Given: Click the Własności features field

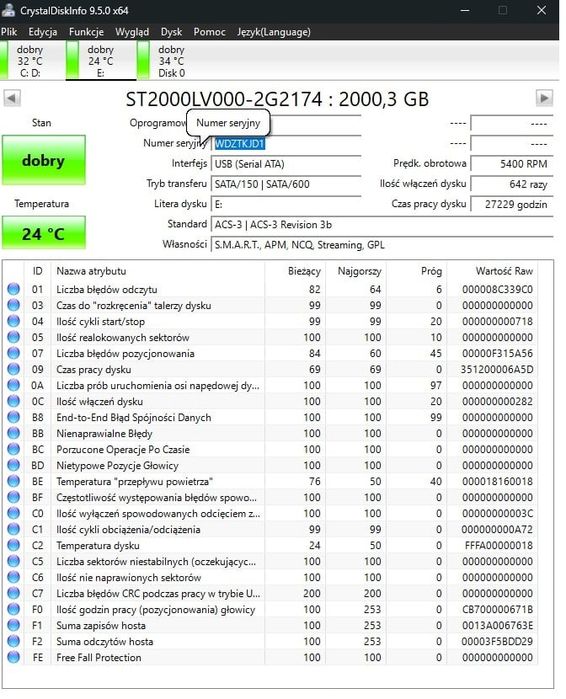Looking at the screenshot, I should click(381, 245).
